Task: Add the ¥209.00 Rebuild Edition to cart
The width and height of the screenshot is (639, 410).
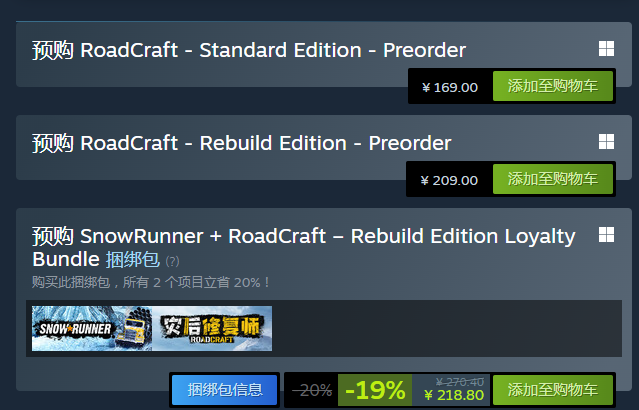Action: (x=553, y=179)
